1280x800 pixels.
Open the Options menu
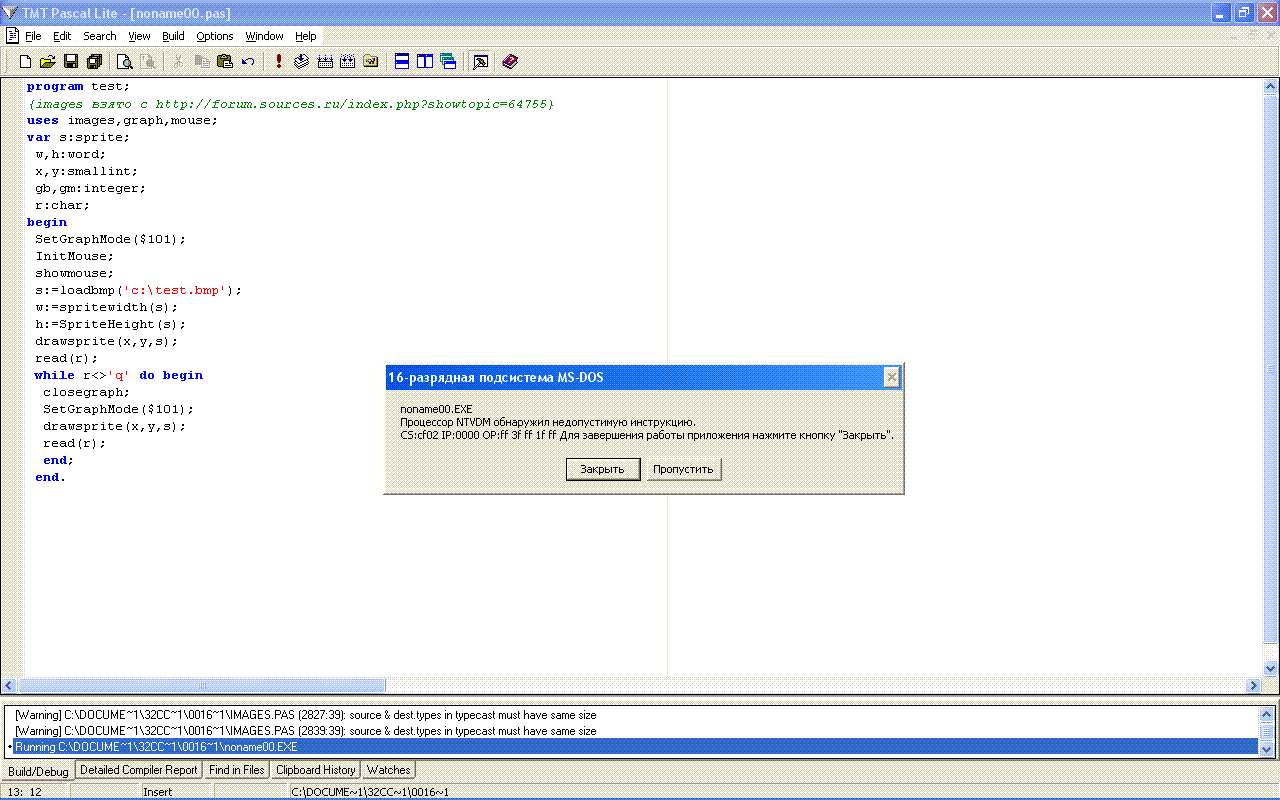[214, 36]
